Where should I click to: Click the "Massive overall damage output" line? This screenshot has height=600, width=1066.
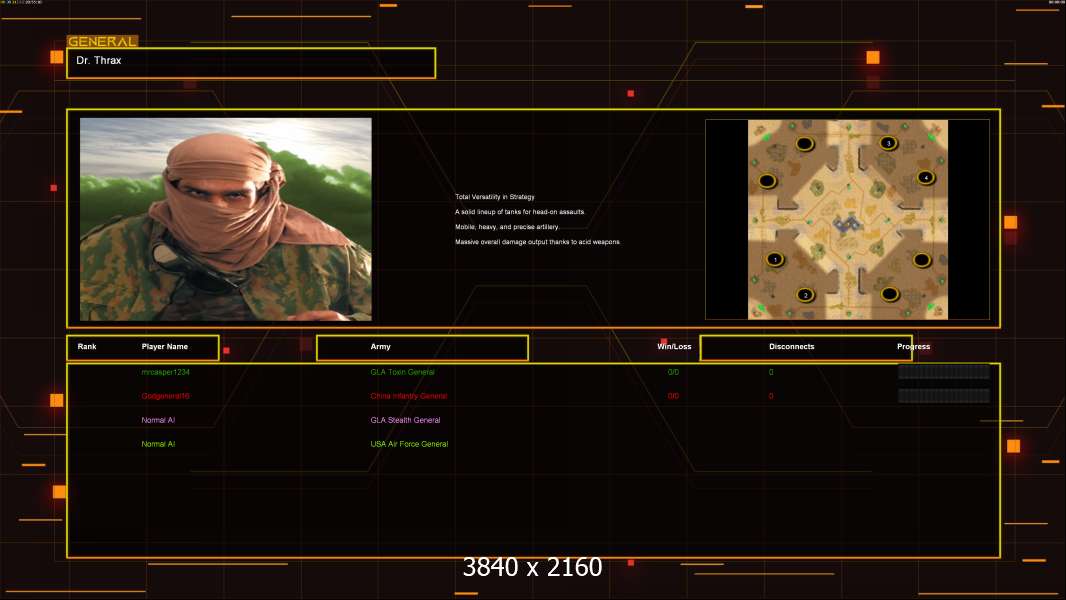538,242
